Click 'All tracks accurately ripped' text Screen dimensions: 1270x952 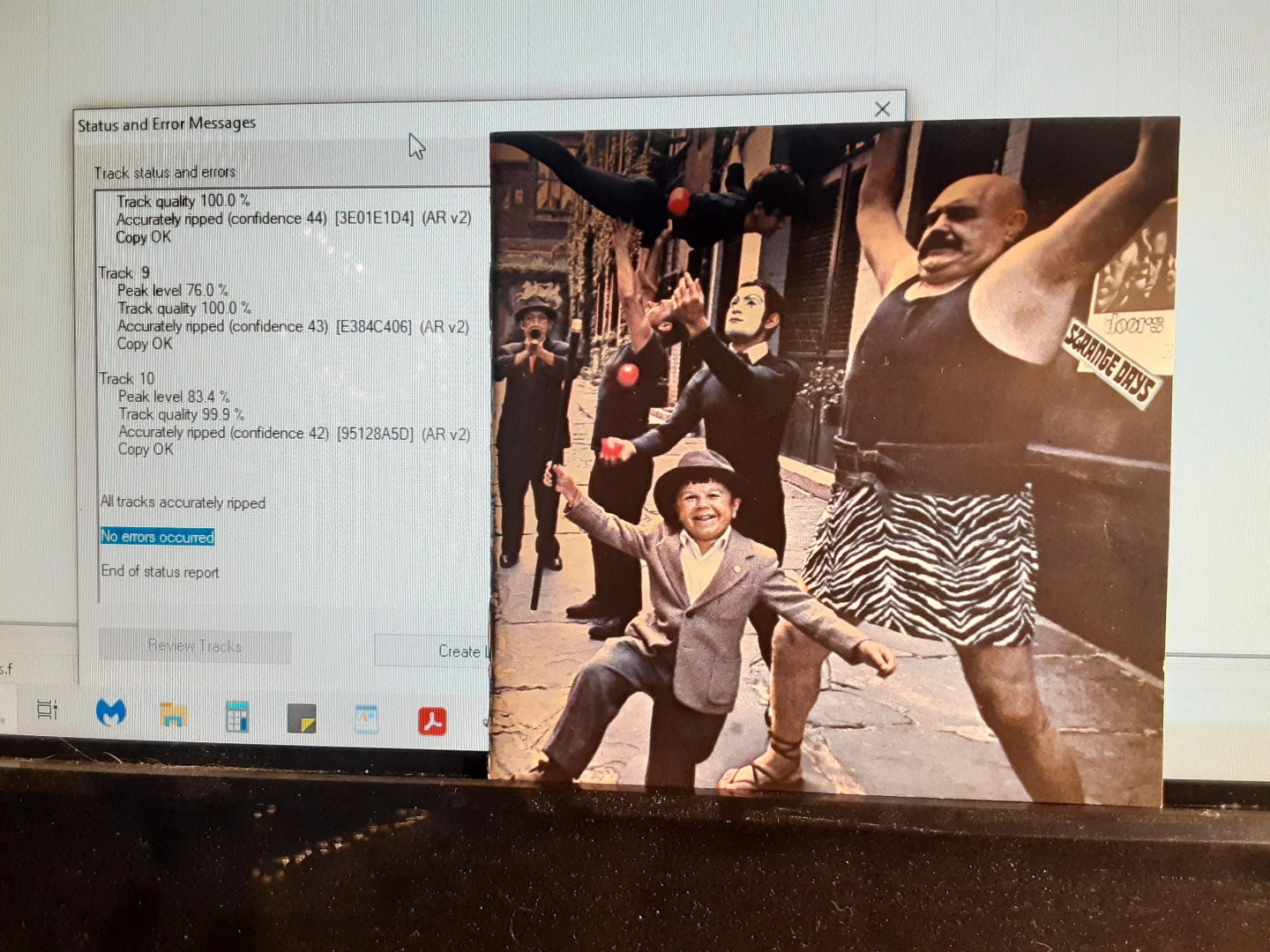(x=183, y=502)
